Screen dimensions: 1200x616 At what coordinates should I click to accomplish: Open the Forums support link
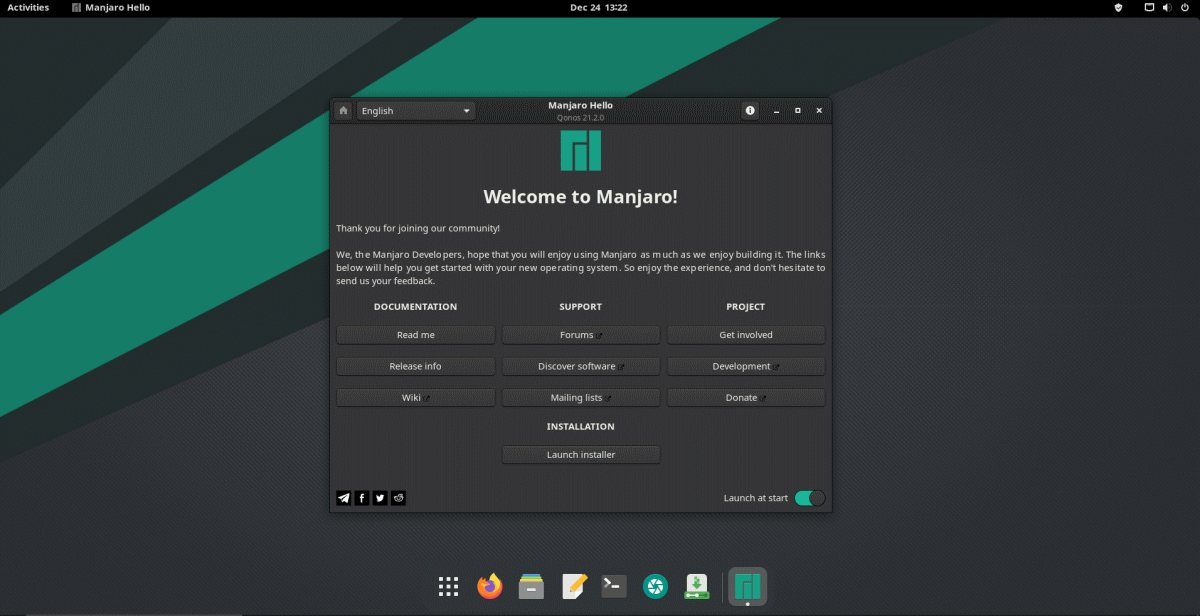581,335
